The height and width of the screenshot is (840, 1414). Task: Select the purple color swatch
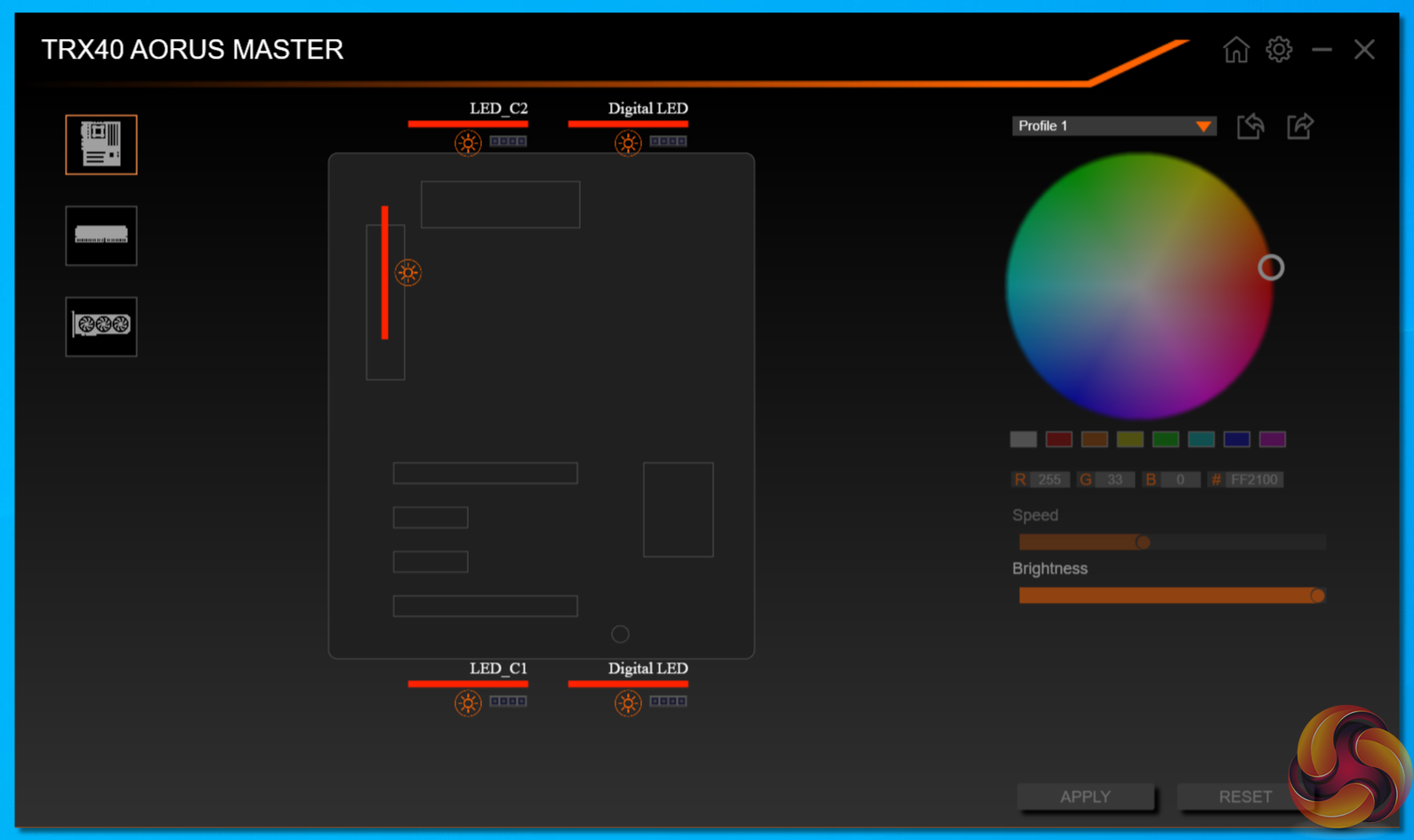pyautogui.click(x=1273, y=439)
